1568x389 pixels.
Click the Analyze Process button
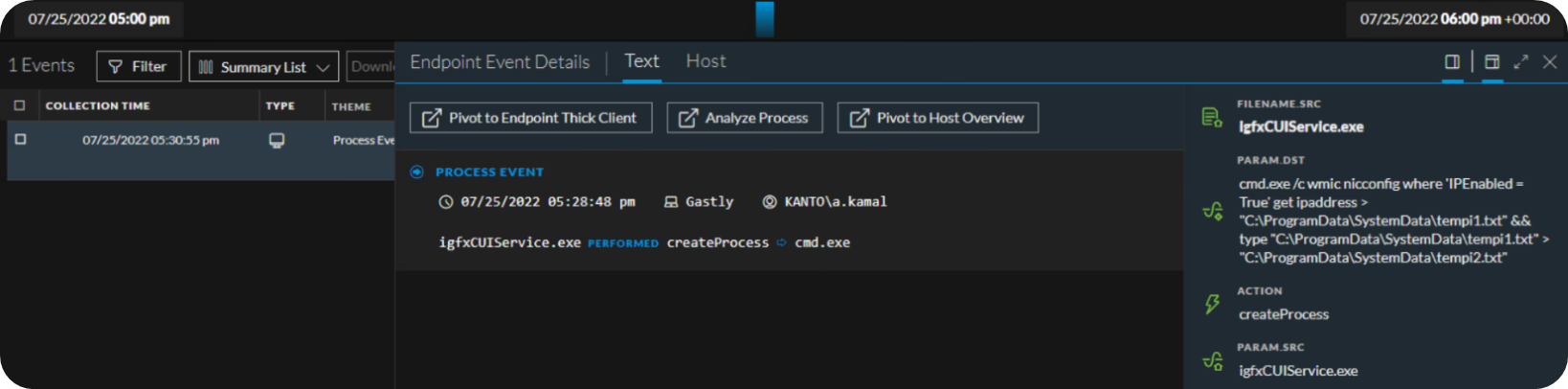[x=744, y=118]
